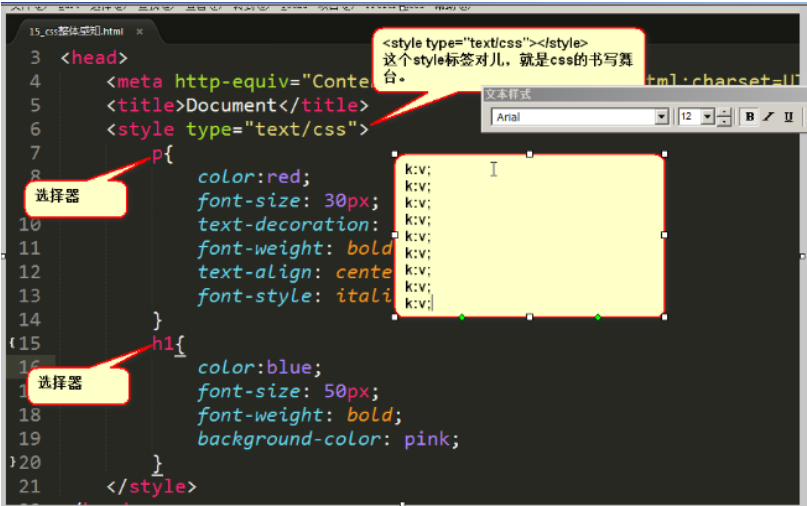The width and height of the screenshot is (807, 506).
Task: Toggle Bold in the text style toolbar
Action: pos(750,117)
